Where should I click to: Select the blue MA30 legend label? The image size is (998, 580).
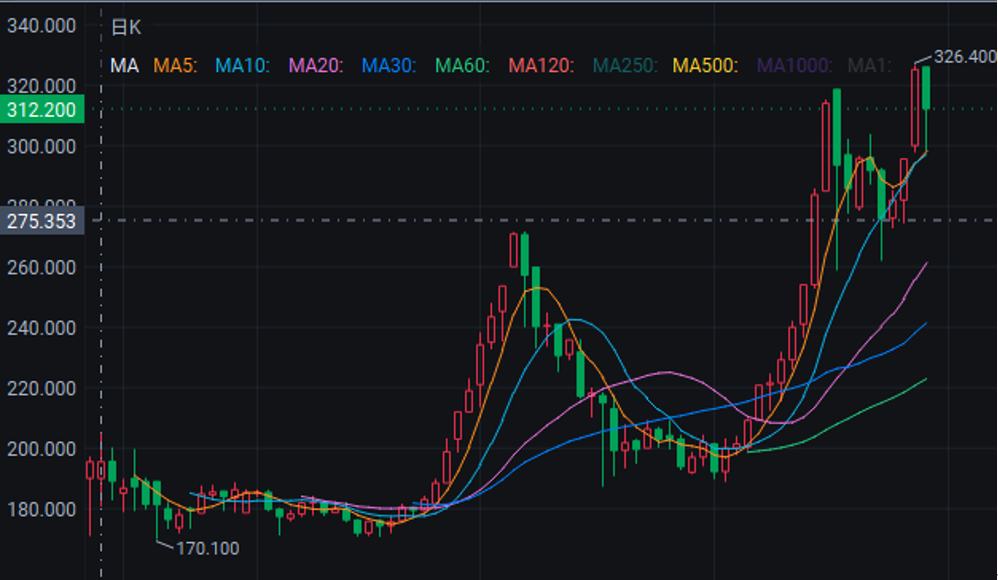pos(388,66)
